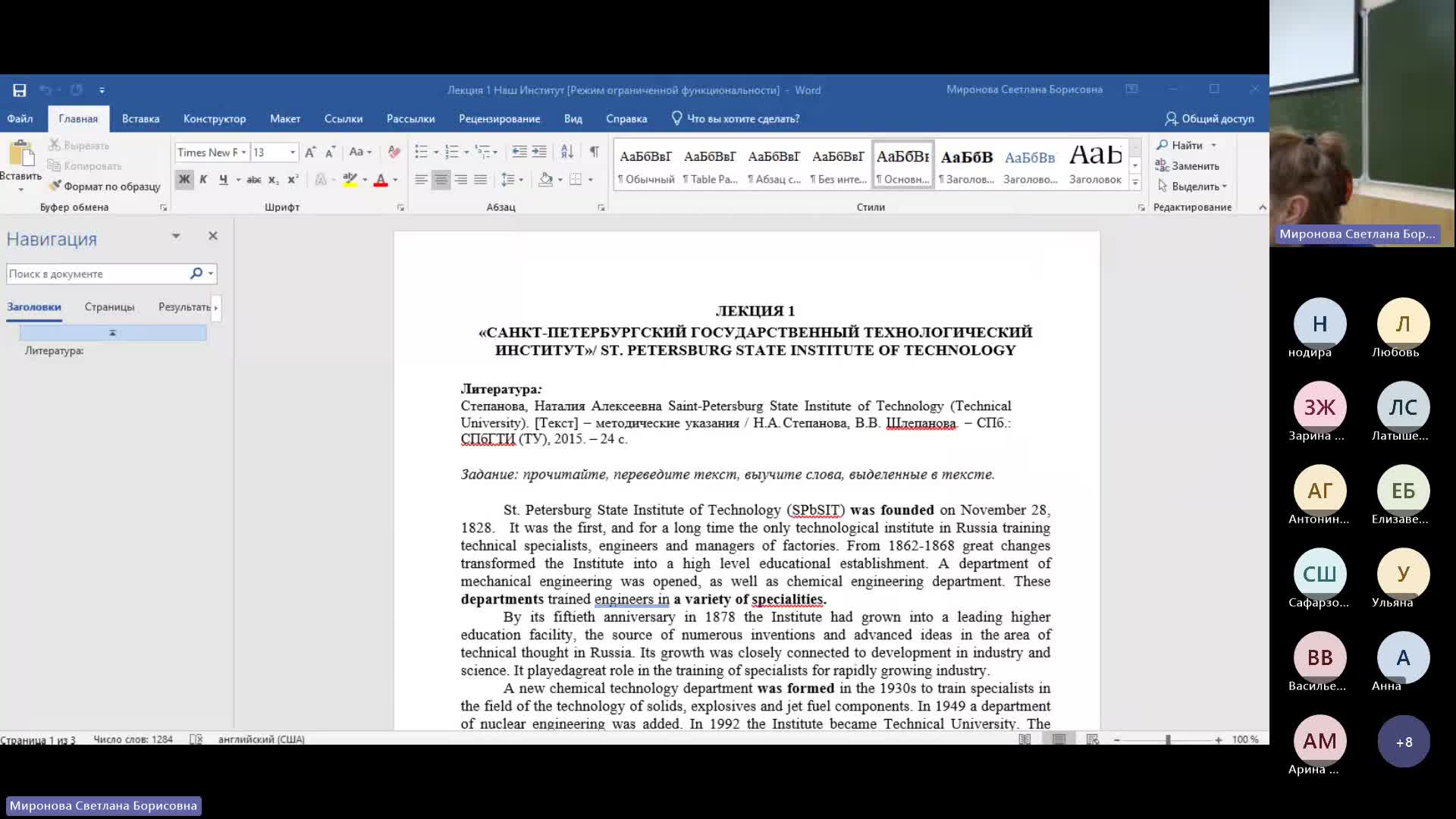1456x819 pixels.
Task: Toggle superscript x² formatting
Action: 293,180
